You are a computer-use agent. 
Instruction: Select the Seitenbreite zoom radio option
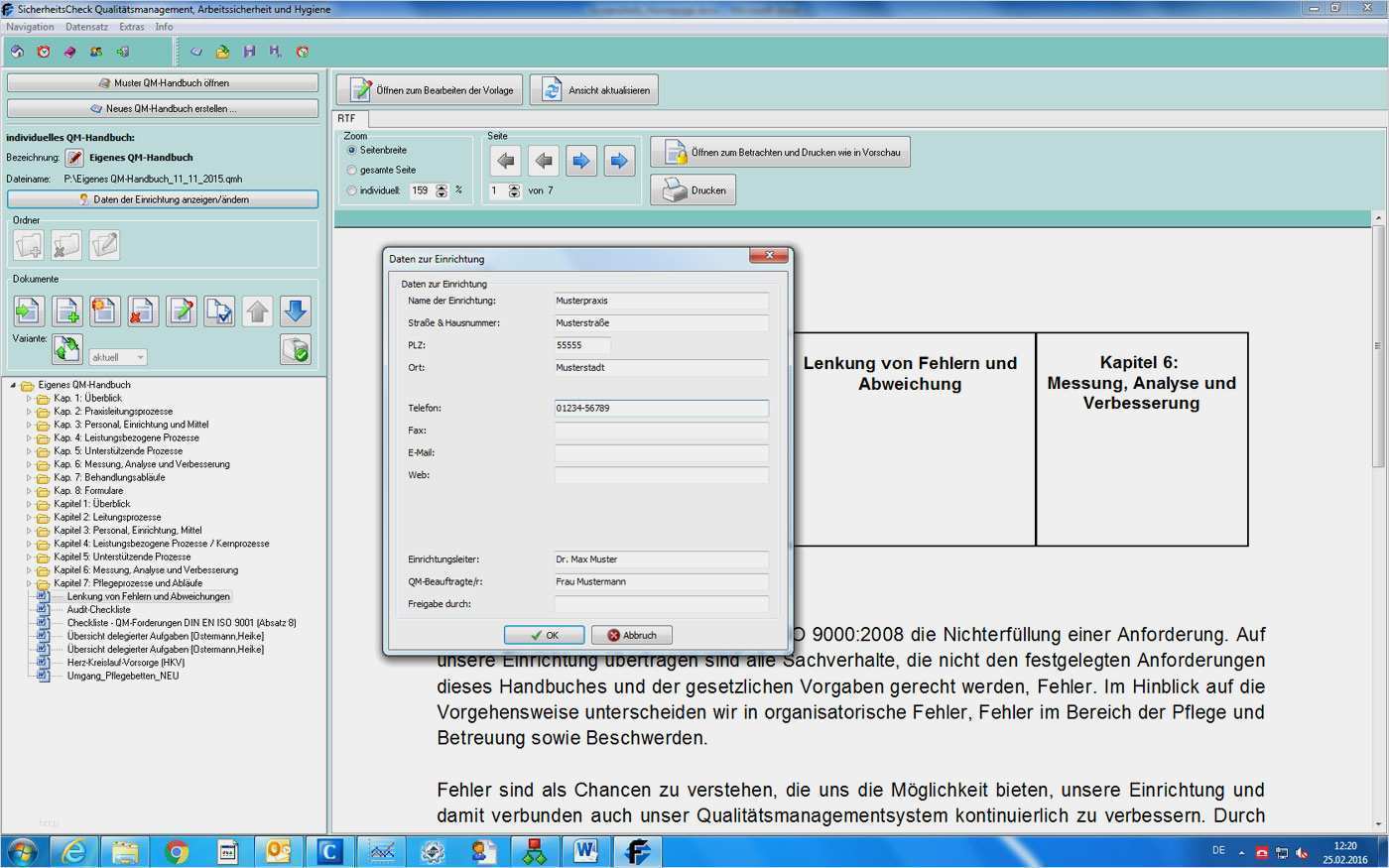pos(351,151)
